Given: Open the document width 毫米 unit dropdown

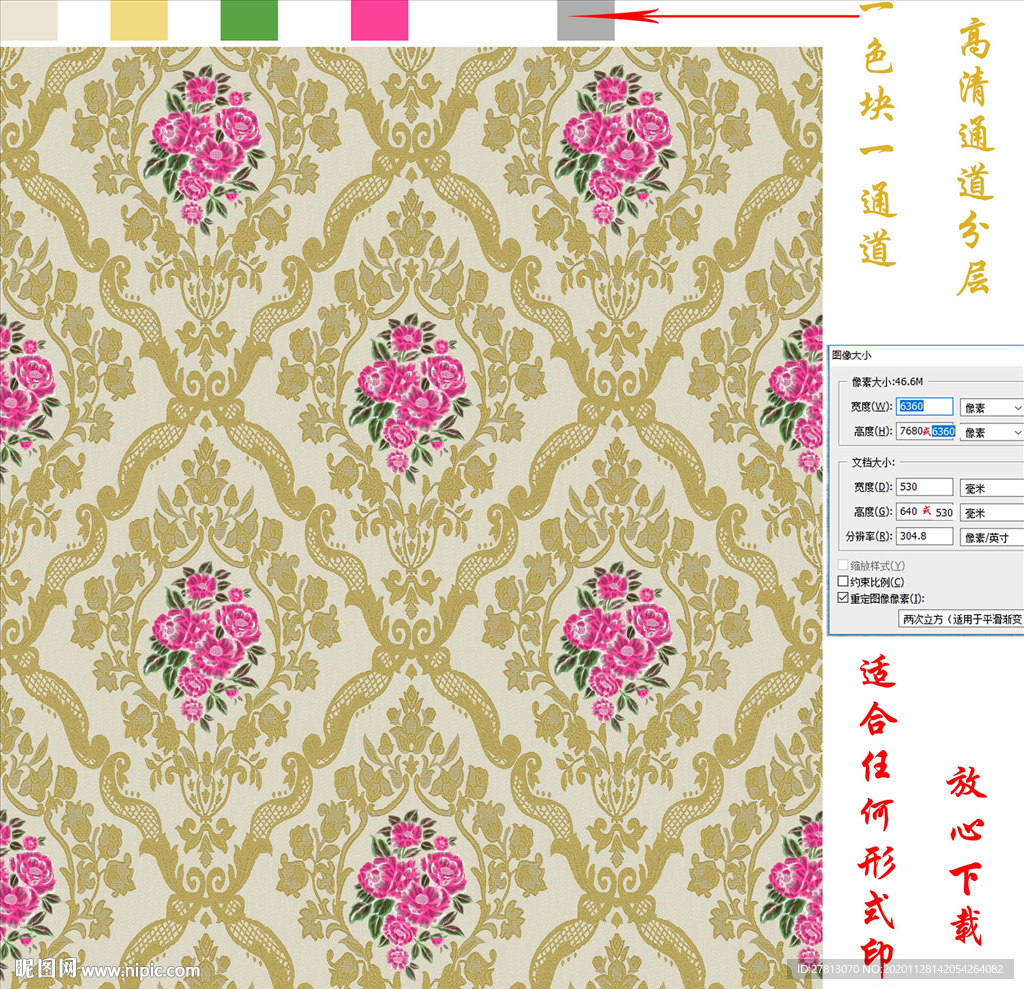Looking at the screenshot, I should point(991,488).
